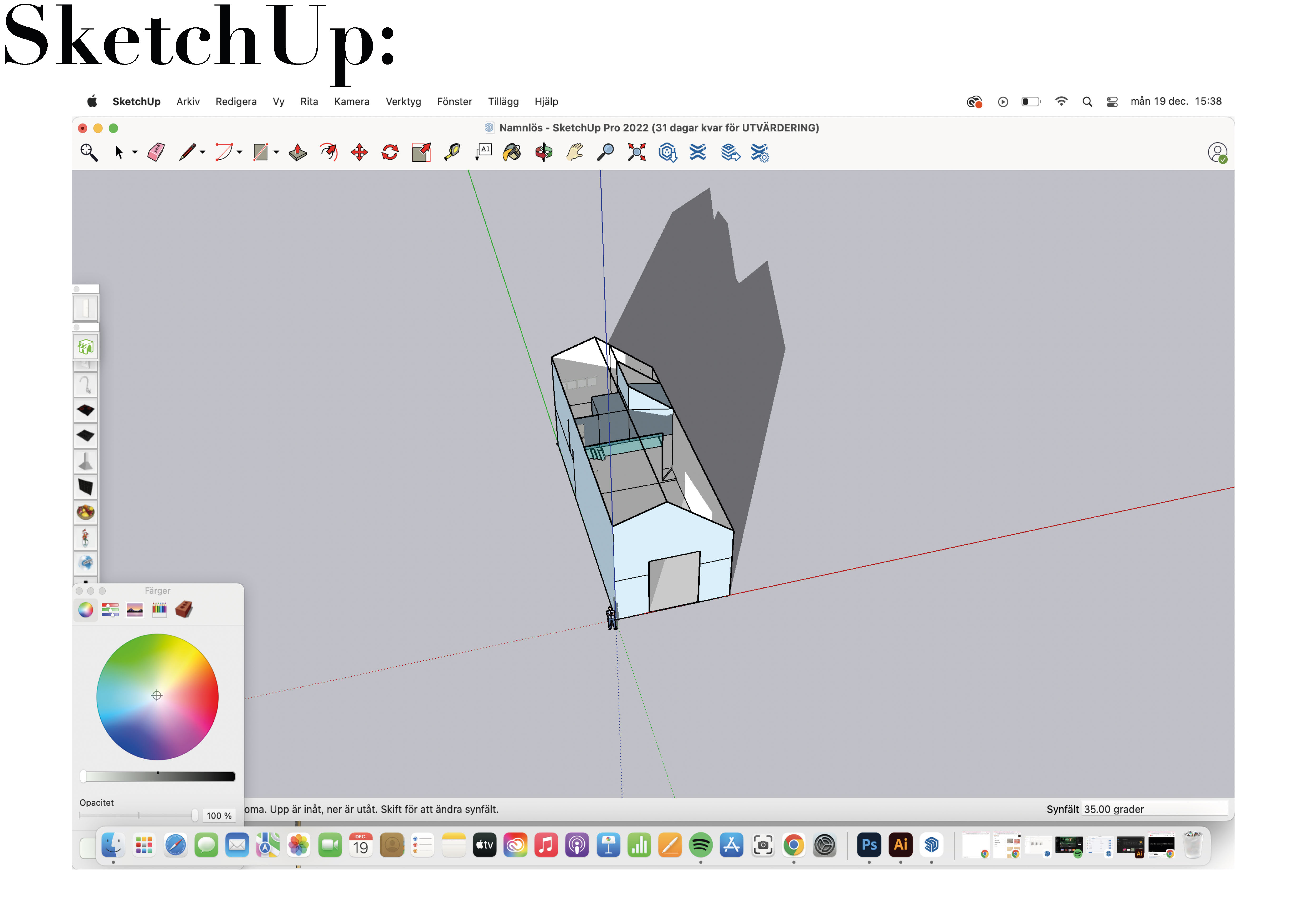Select the Eraser tool
This screenshot has width=1307, height=924.
pos(156,153)
